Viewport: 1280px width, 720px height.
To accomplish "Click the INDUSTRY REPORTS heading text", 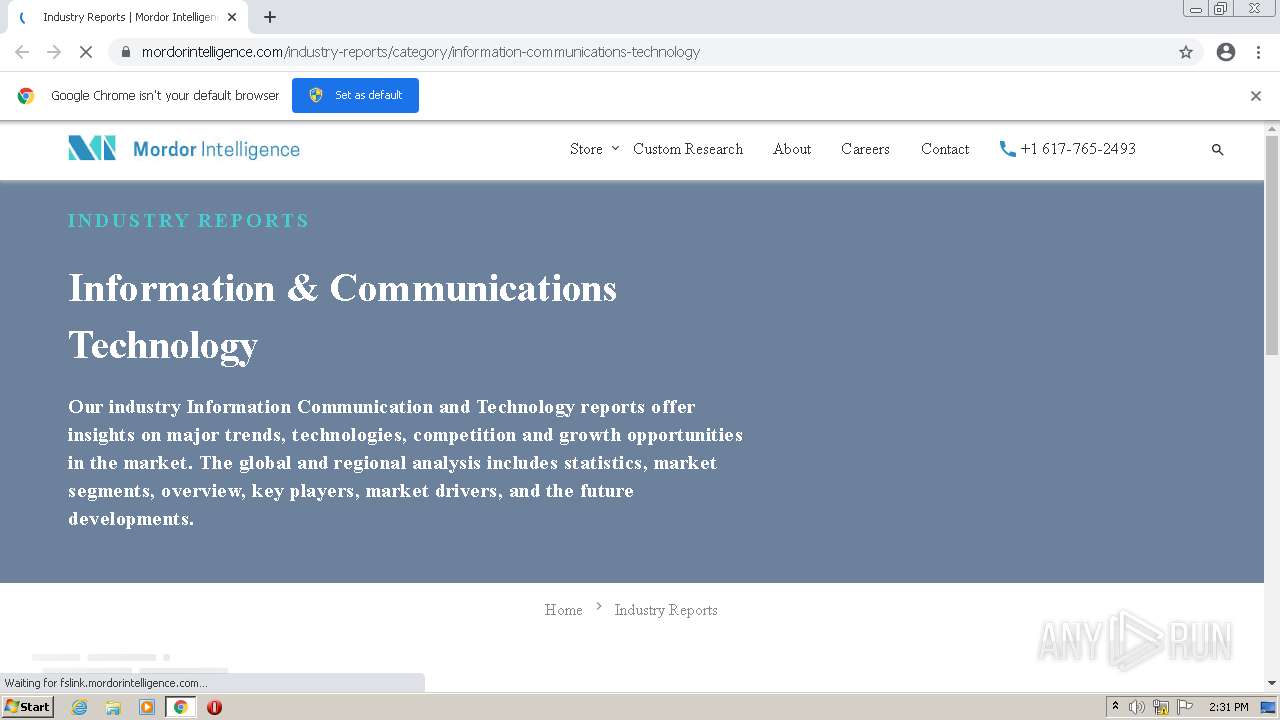I will pos(189,221).
